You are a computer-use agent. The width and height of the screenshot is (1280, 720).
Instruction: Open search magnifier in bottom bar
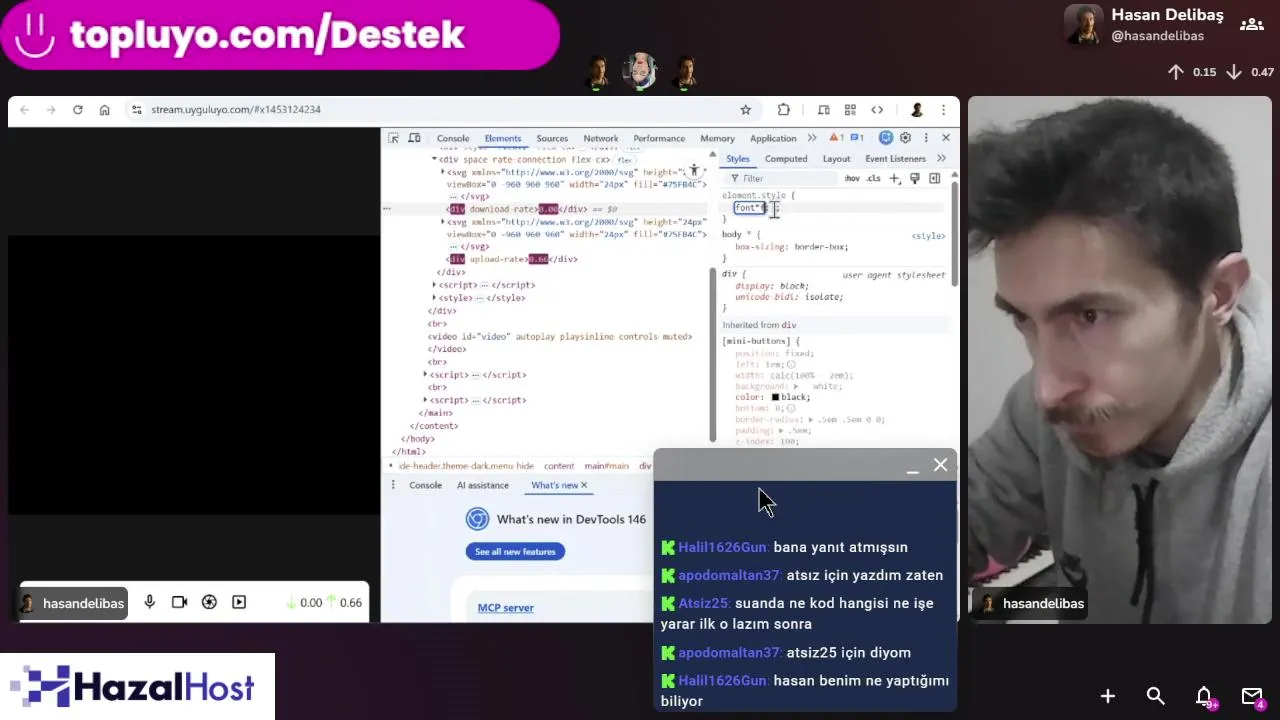[x=1156, y=696]
